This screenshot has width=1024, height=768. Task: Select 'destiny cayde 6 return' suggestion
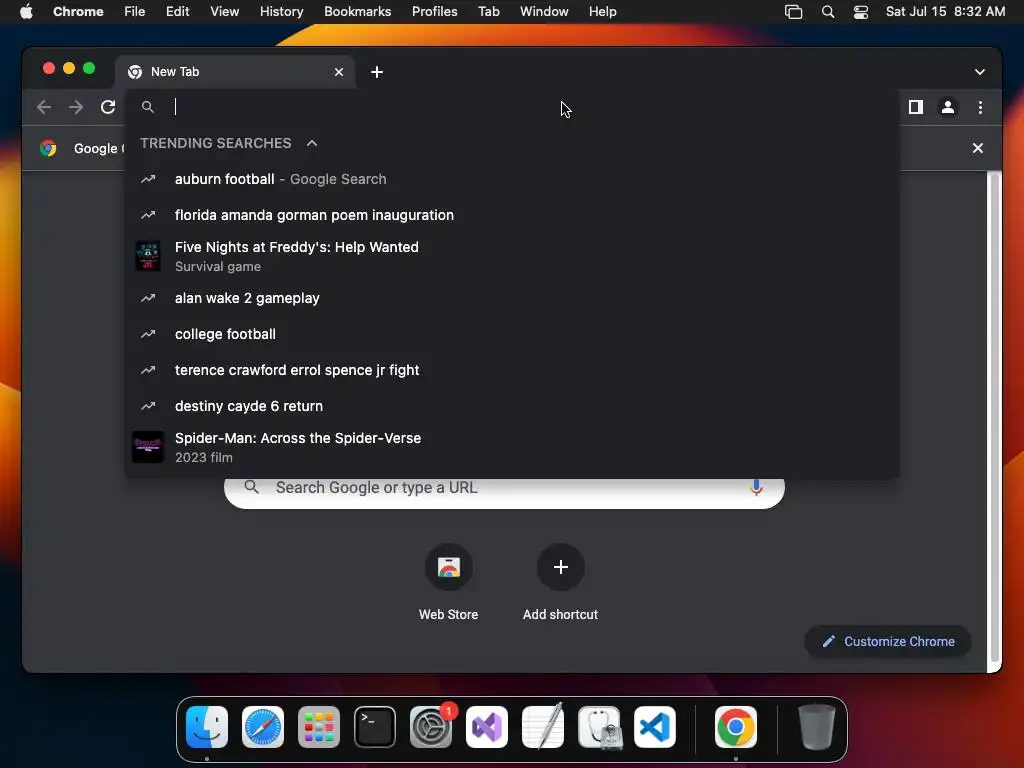tap(512, 406)
